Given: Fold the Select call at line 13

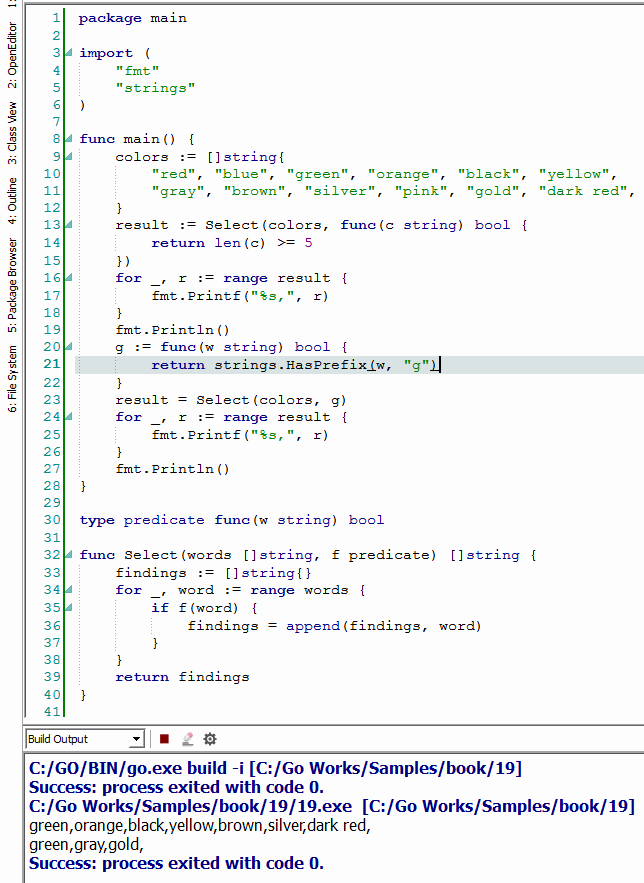Looking at the screenshot, I should [x=68, y=226].
